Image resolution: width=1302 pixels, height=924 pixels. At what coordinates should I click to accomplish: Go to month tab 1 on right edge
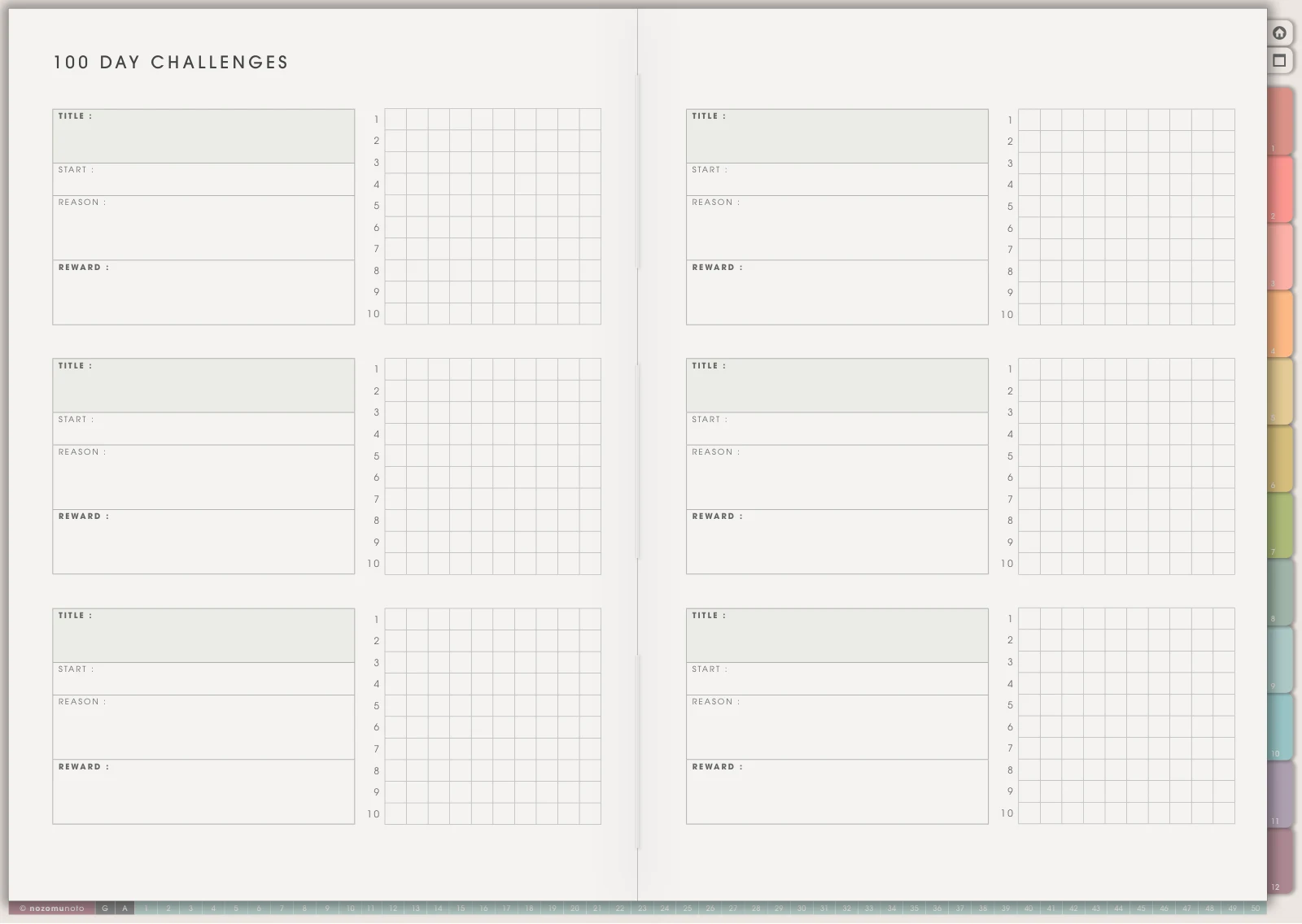[1280, 121]
